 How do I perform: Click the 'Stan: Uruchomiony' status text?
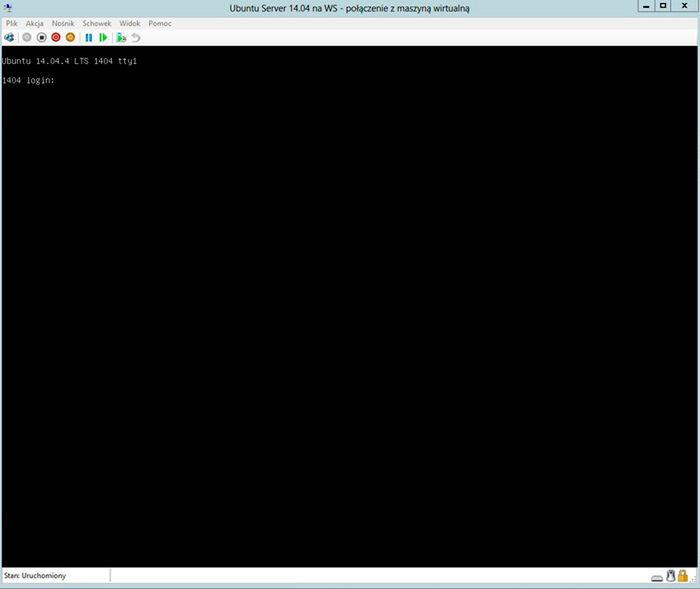pyautogui.click(x=35, y=576)
